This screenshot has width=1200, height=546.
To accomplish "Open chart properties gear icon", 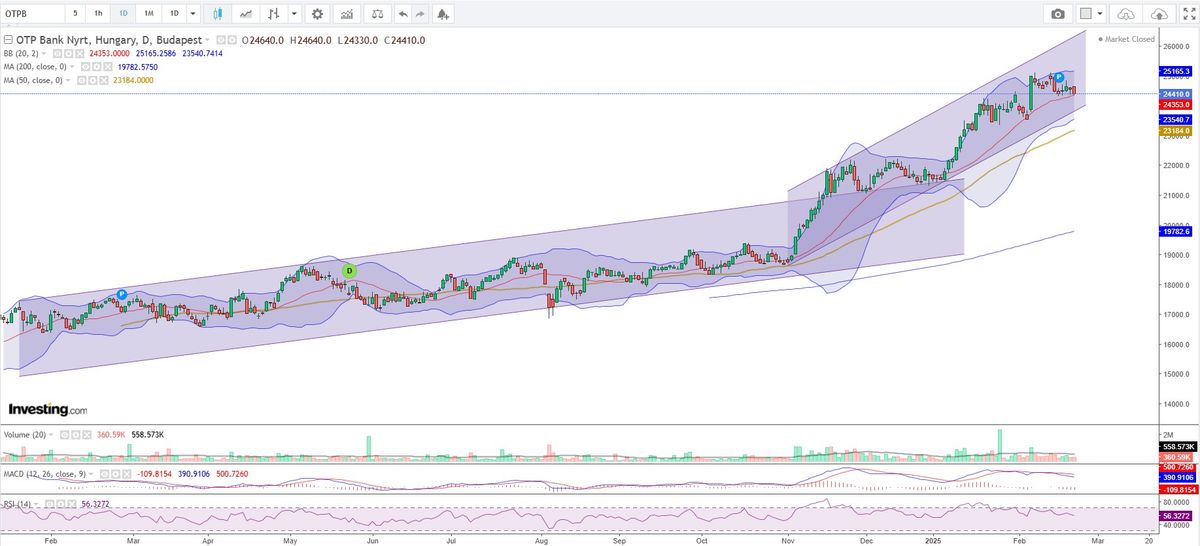I will (317, 14).
